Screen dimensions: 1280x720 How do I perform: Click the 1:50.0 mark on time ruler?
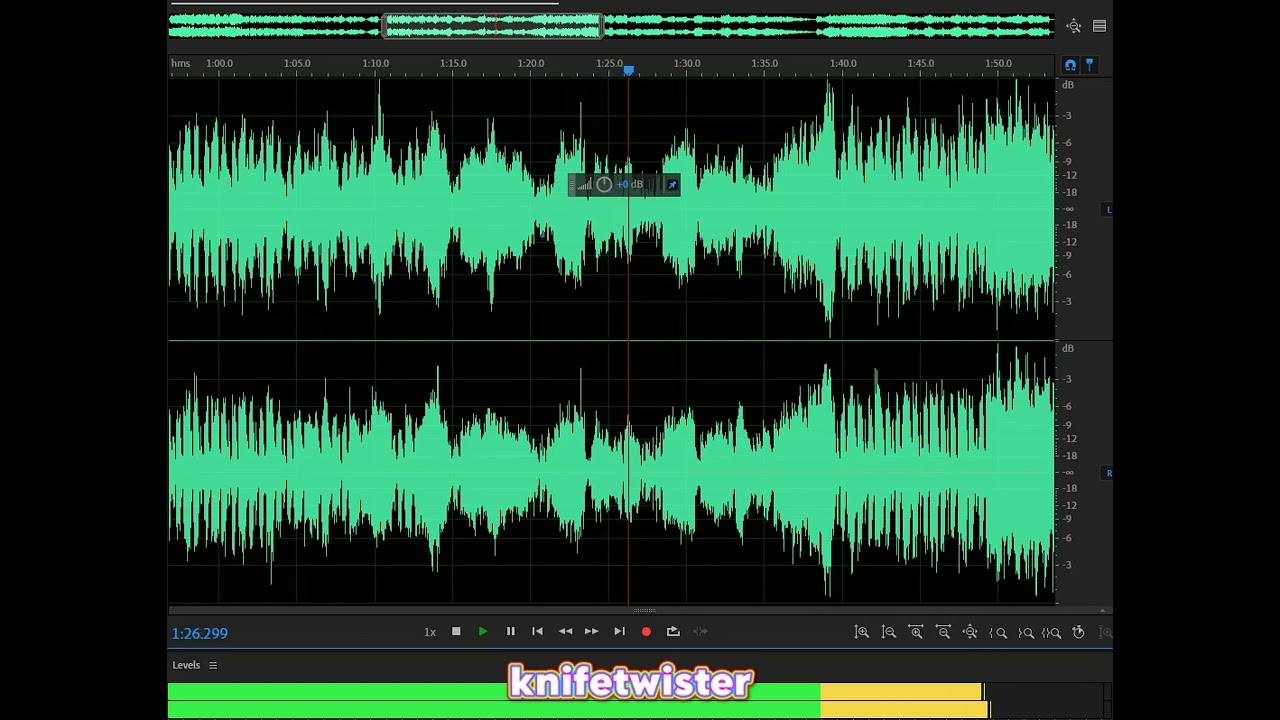(998, 63)
